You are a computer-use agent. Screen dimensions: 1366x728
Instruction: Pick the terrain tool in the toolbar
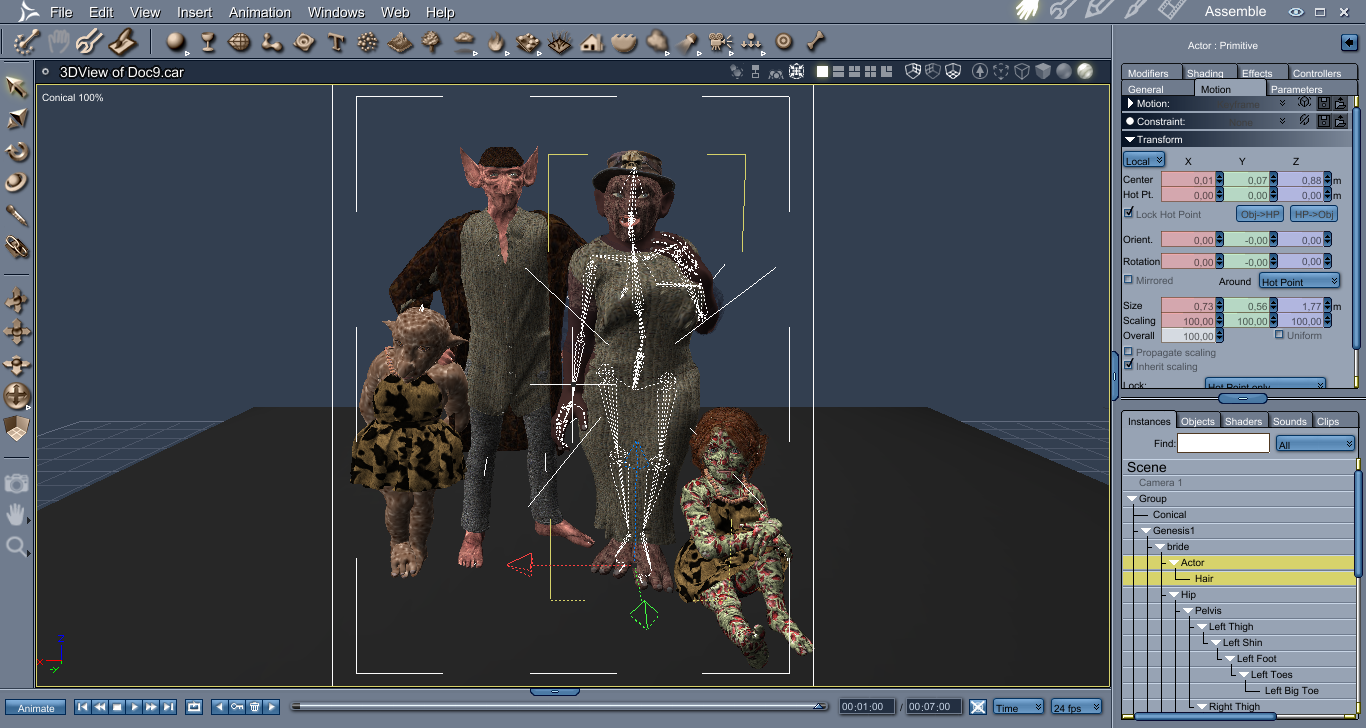coord(401,42)
